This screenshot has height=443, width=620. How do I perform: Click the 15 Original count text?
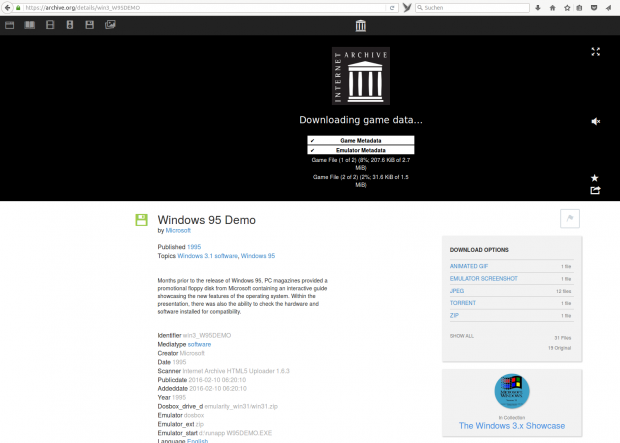tap(559, 348)
